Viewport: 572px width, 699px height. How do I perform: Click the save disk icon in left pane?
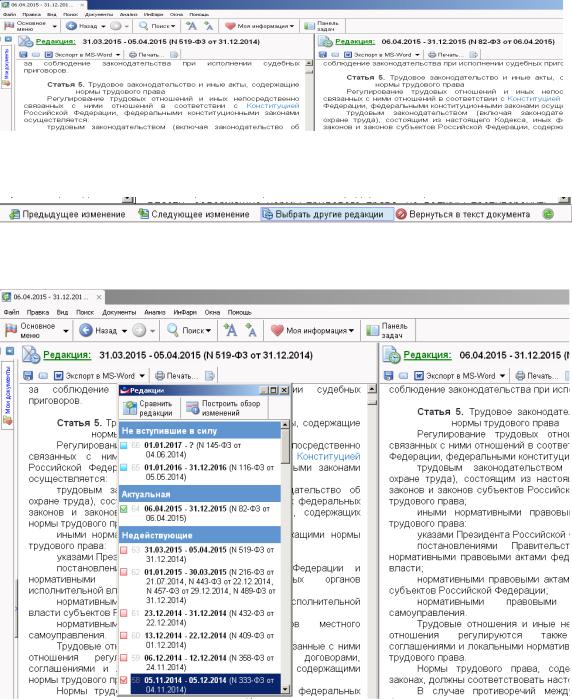pos(28,376)
